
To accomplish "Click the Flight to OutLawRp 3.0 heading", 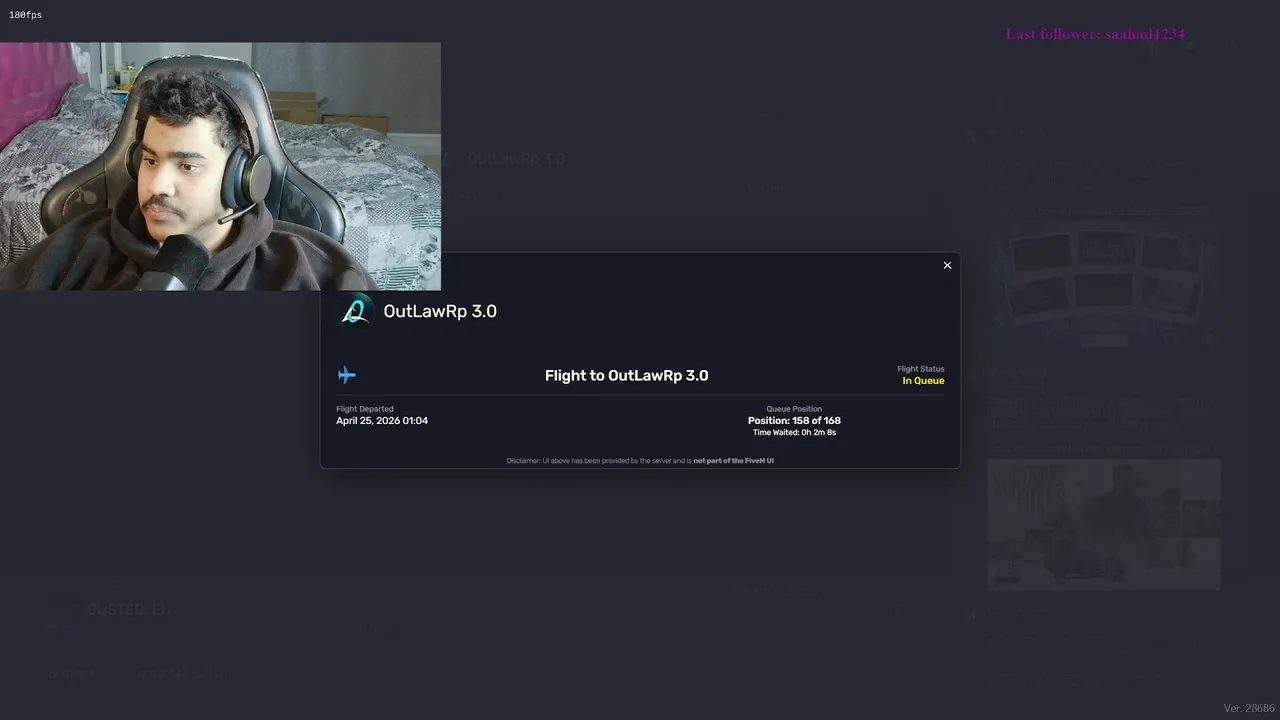I will point(626,375).
